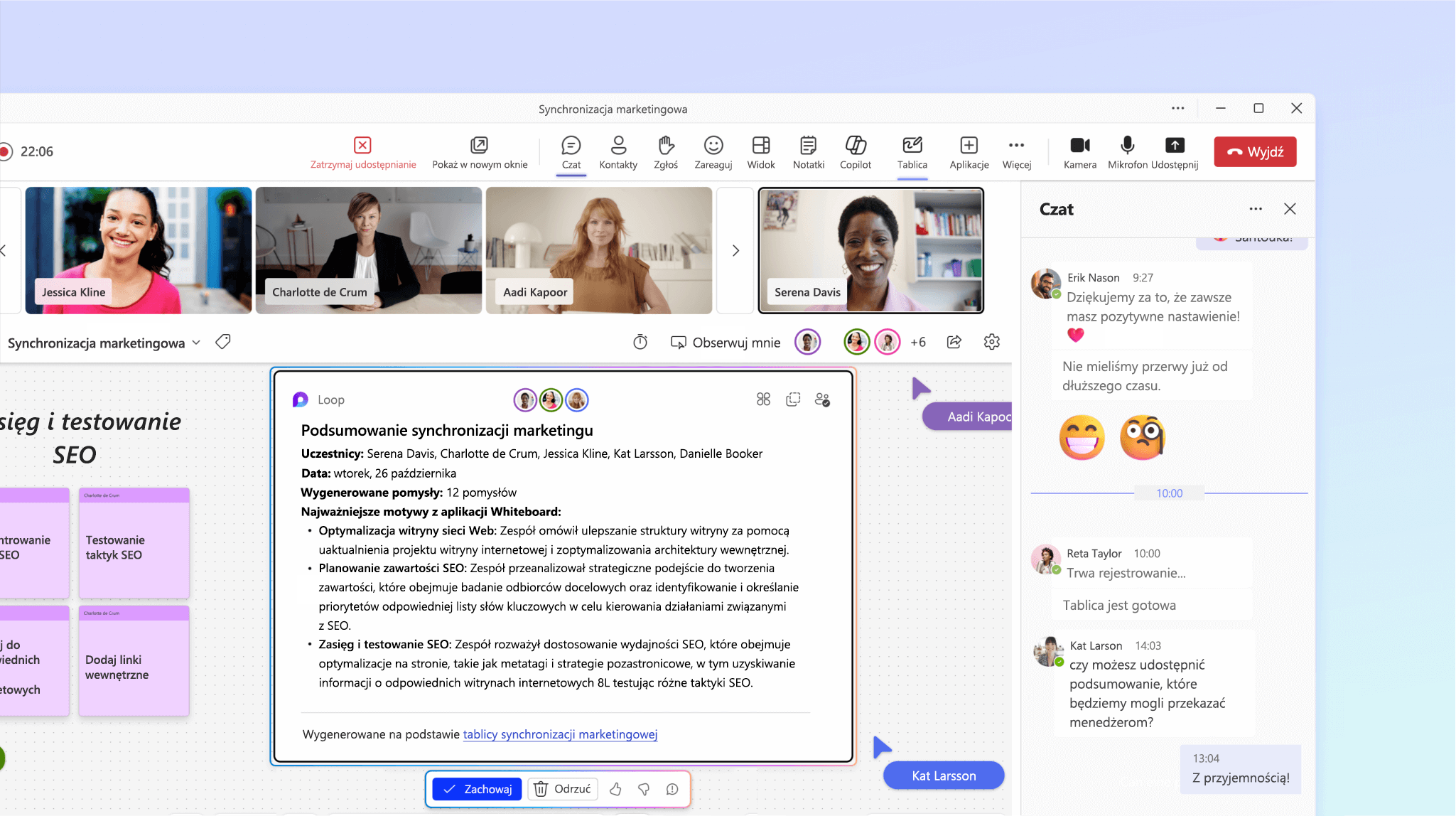Open tablicy synchronizacji marketingowej link
The image size is (1456, 816).
(x=560, y=734)
